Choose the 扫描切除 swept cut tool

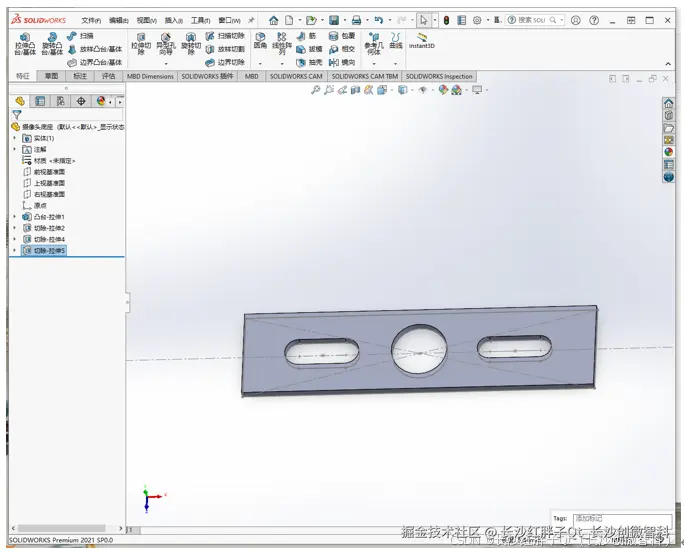225,36
